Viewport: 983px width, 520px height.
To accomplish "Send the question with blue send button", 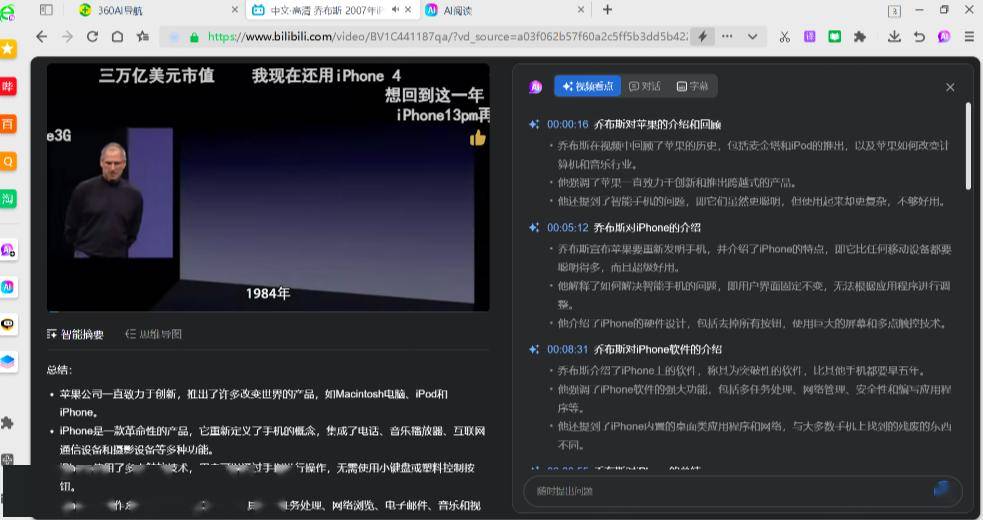I will point(941,490).
